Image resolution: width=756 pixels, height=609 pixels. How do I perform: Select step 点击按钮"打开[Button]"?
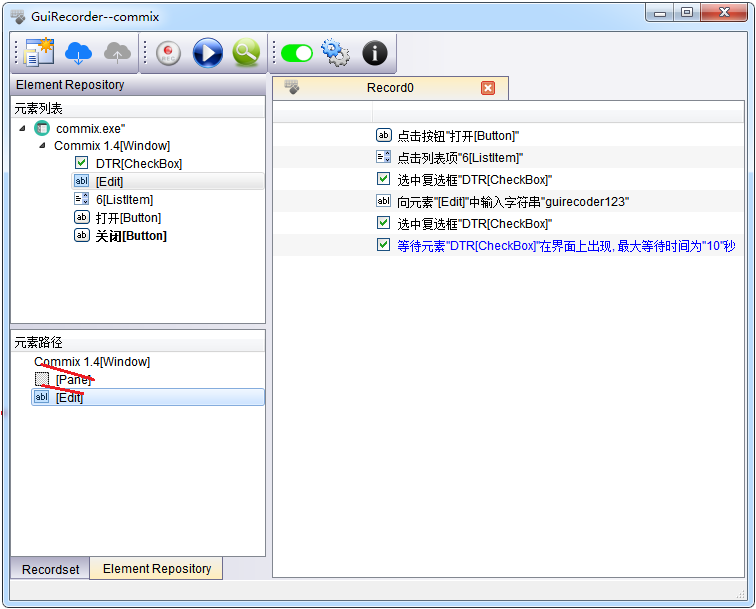458,136
